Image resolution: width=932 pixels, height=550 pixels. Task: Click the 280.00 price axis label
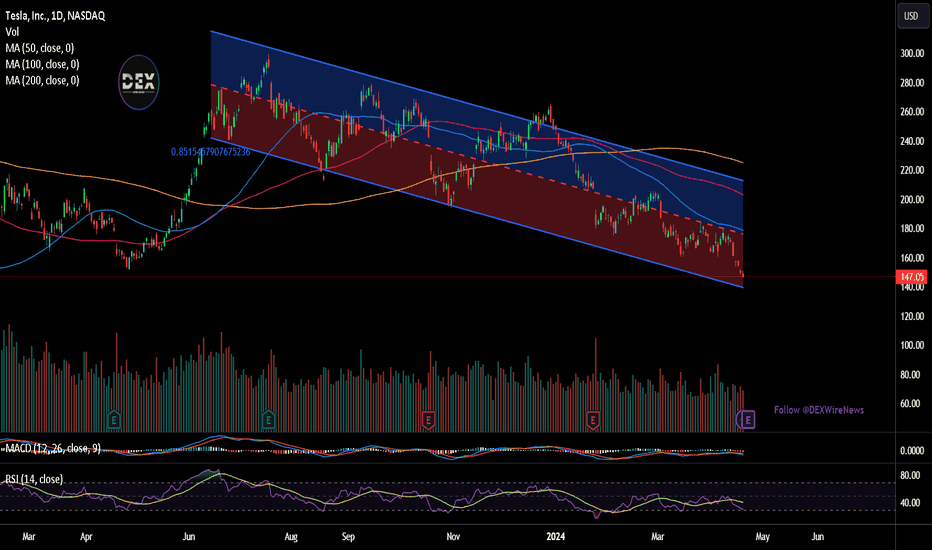coord(912,83)
